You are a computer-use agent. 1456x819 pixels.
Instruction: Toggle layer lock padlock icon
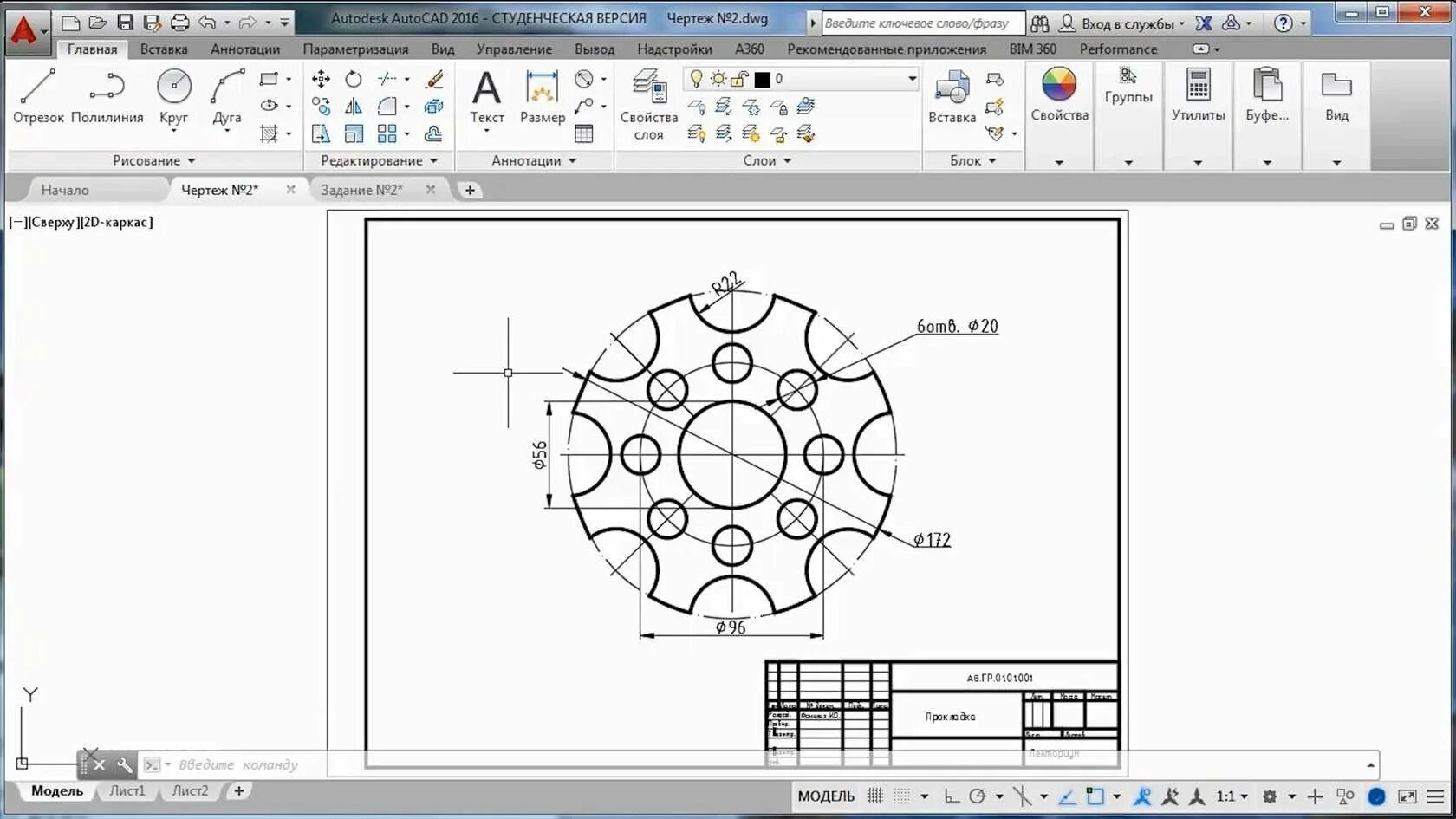click(x=739, y=79)
